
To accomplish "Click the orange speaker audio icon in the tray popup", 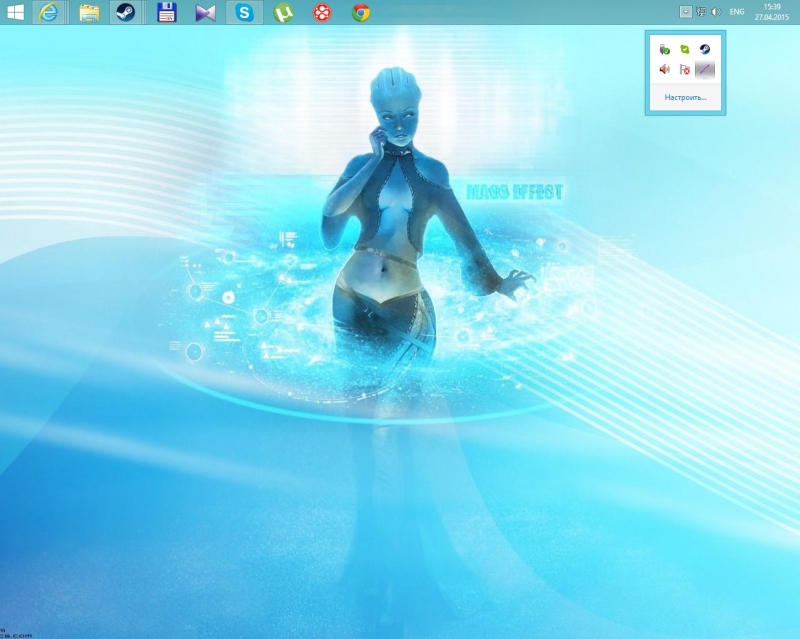I will (x=664, y=69).
